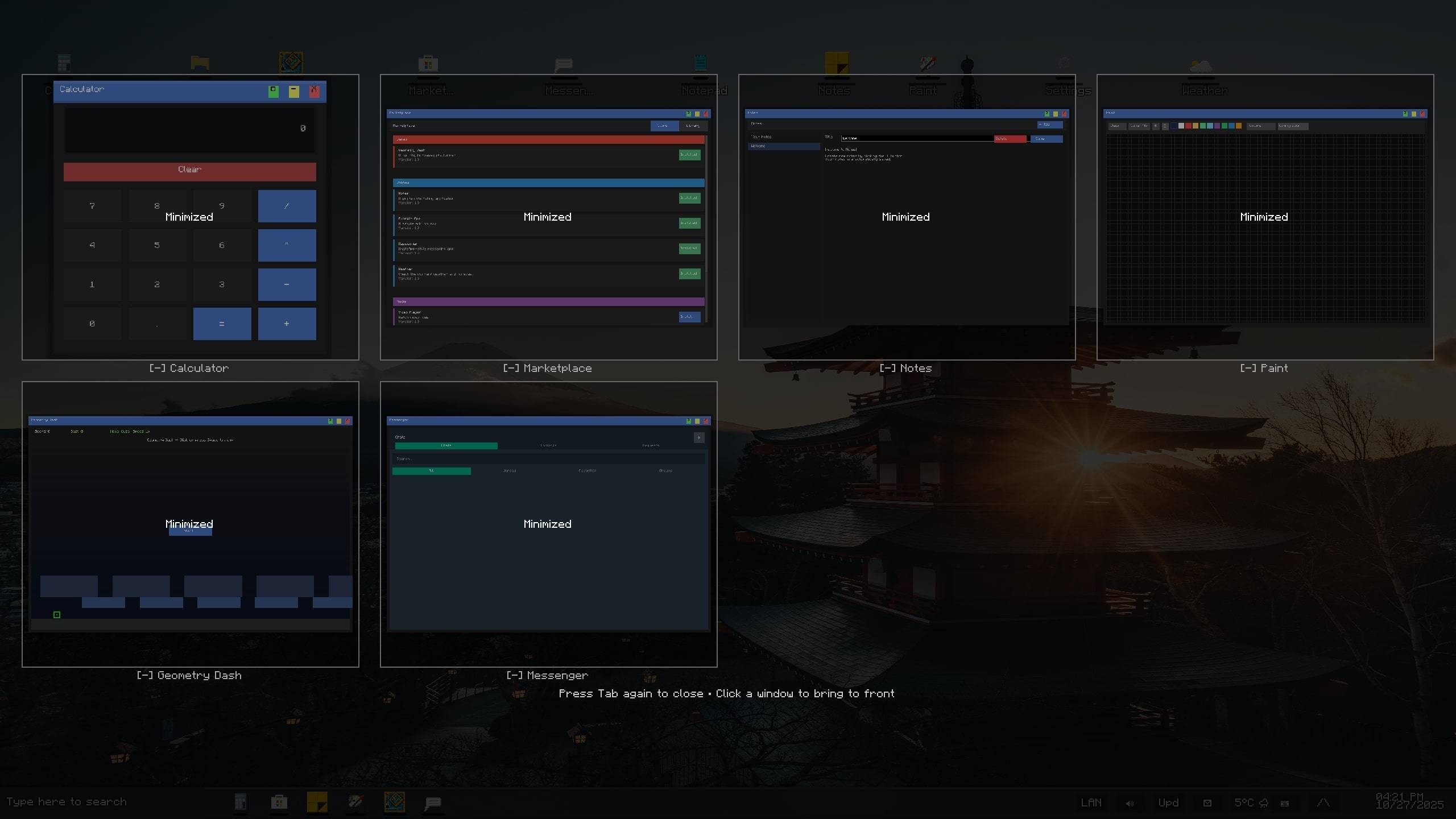Switch to the Notes window preview
This screenshot has width=1456, height=819.
(907, 217)
